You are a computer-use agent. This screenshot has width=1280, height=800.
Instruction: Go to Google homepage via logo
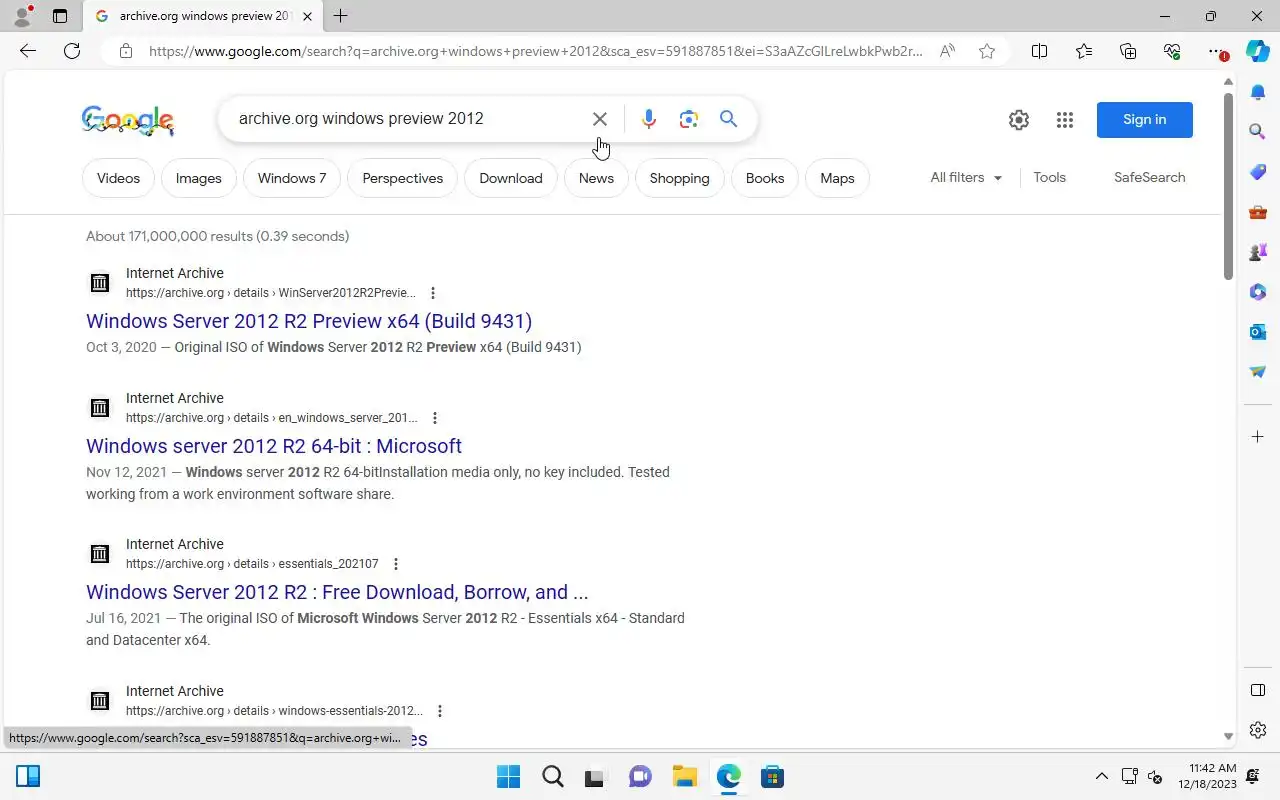(128, 120)
